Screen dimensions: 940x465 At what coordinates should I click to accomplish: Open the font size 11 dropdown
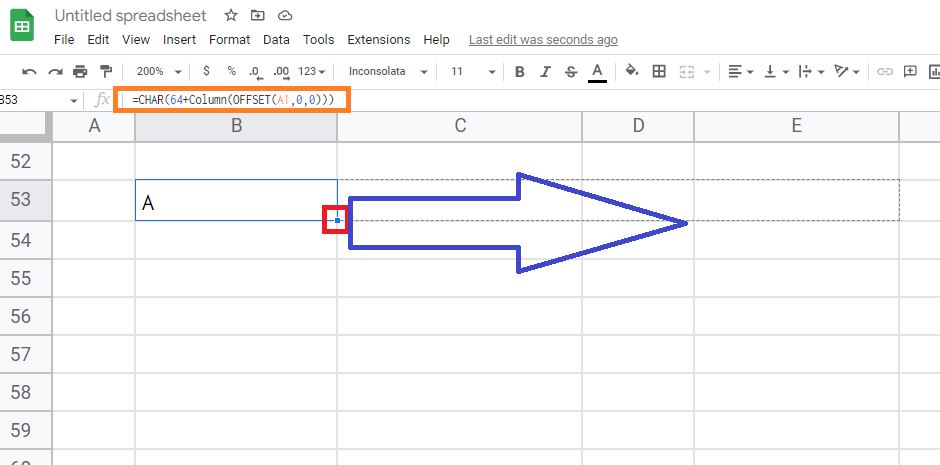(x=473, y=71)
